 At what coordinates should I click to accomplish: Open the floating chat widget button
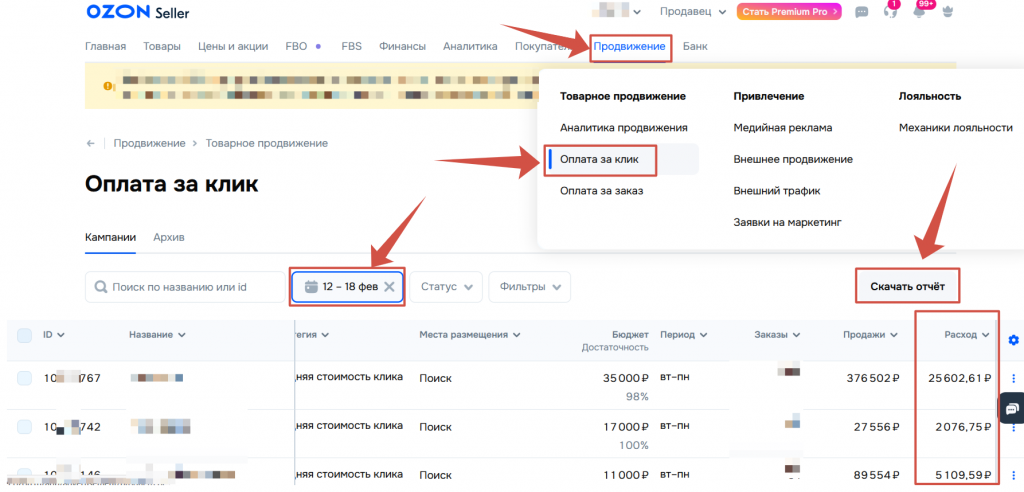[1011, 408]
